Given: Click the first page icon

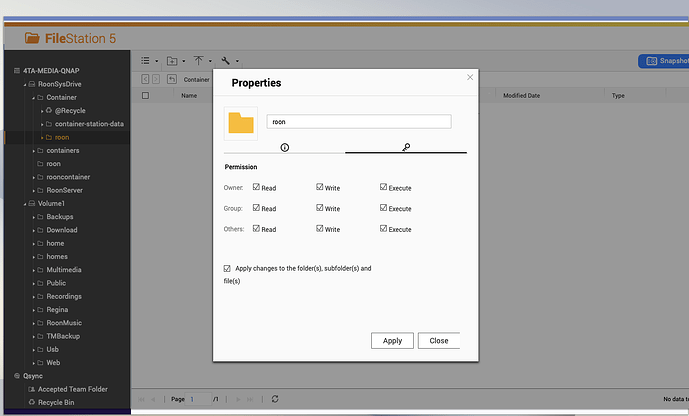Looking at the screenshot, I should pyautogui.click(x=141, y=399).
